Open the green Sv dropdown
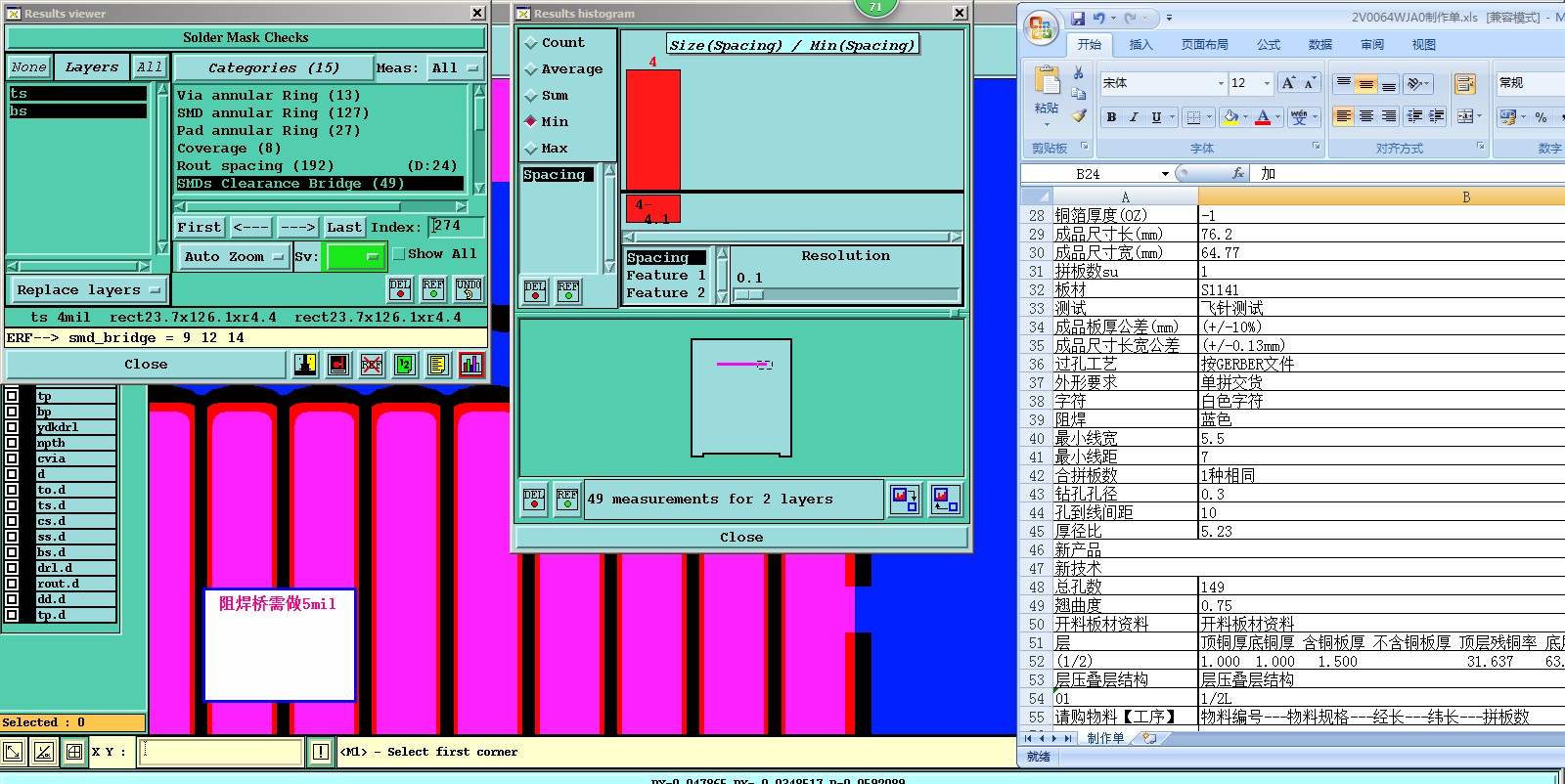This screenshot has height=784, width=1565. tap(356, 257)
